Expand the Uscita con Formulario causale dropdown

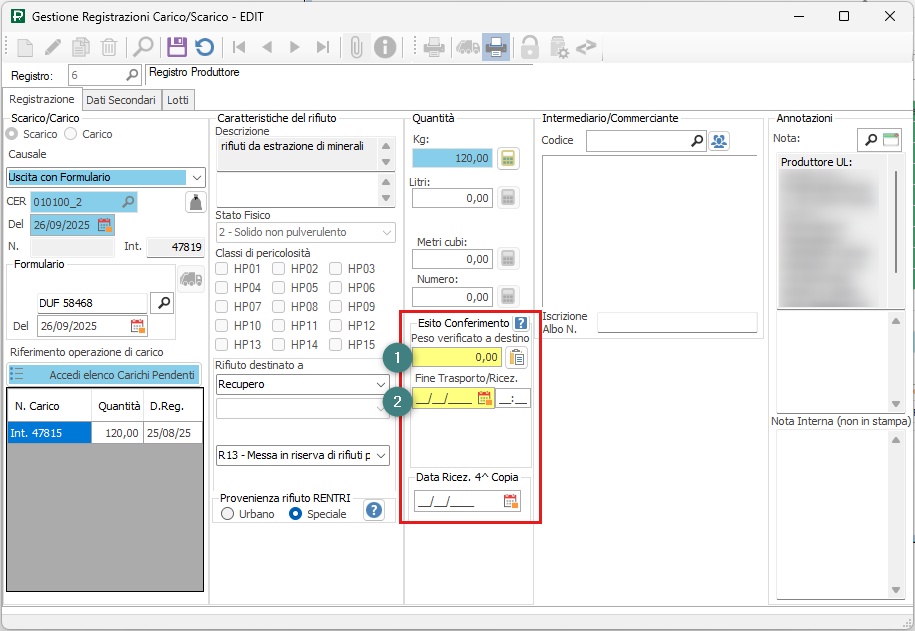(x=196, y=178)
